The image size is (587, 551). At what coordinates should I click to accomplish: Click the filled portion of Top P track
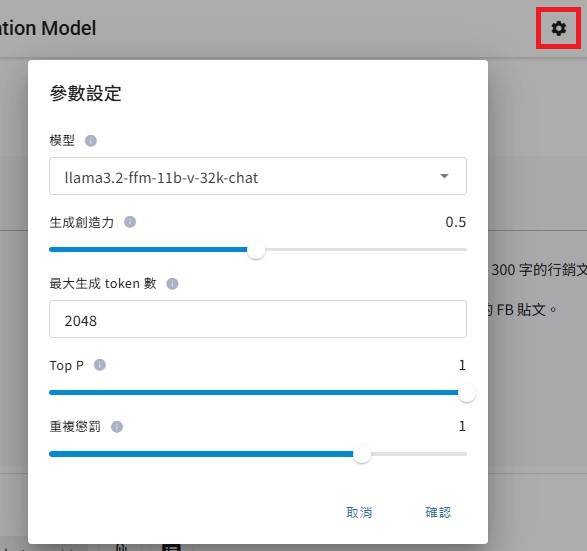pos(253,393)
